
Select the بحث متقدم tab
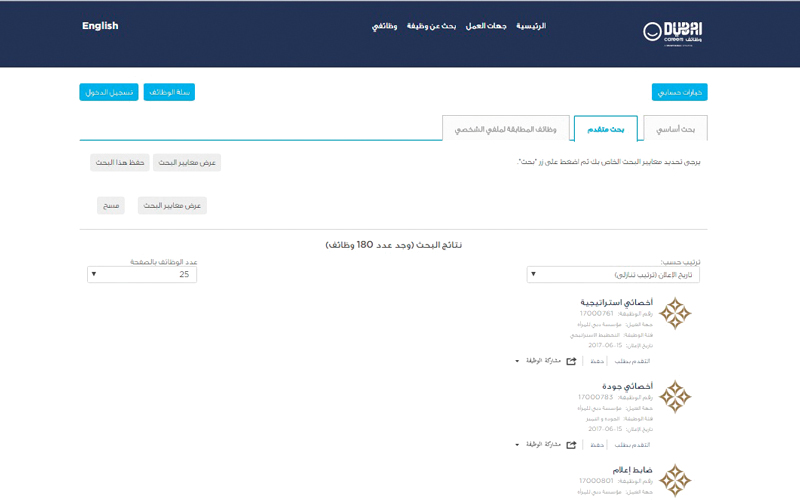coord(604,129)
